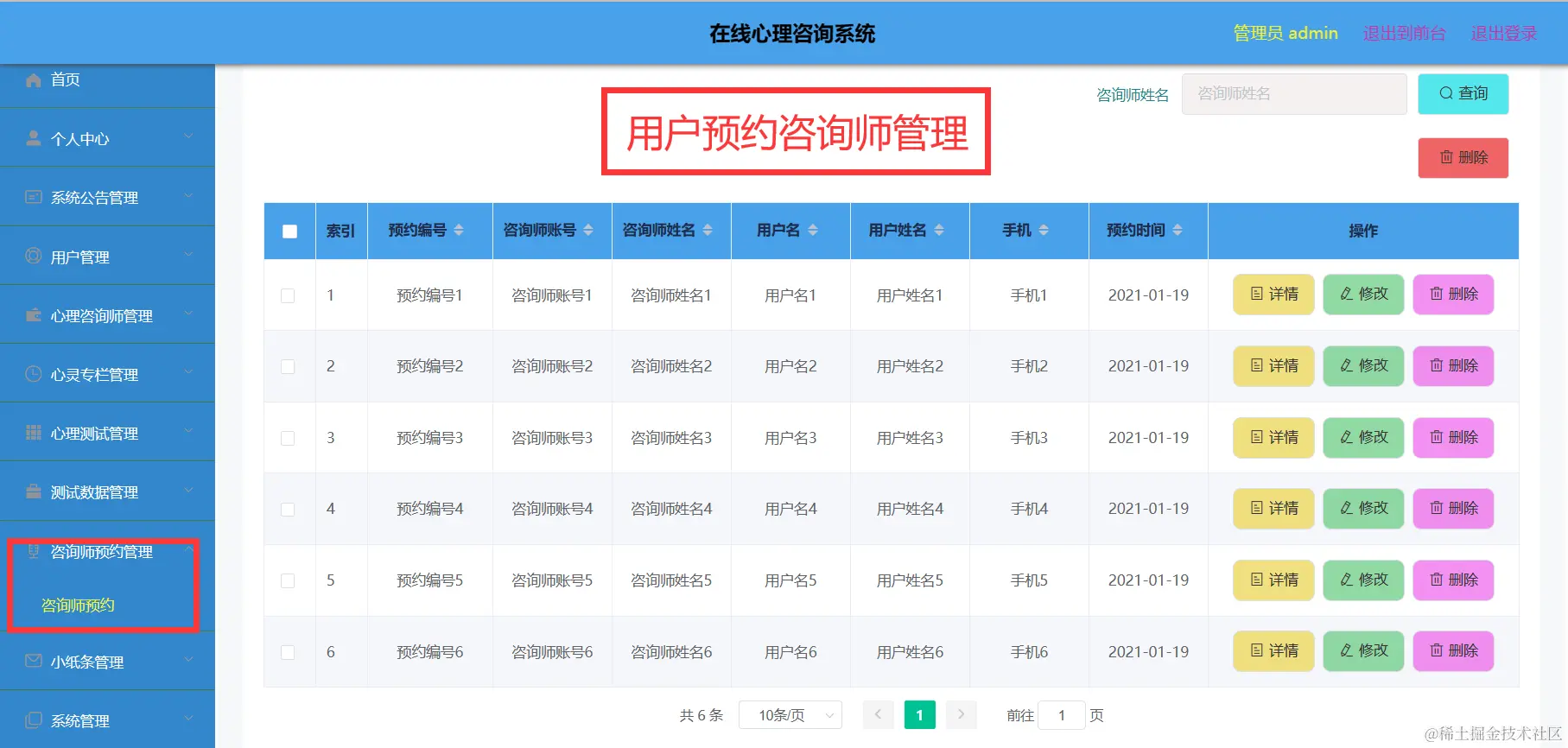The width and height of the screenshot is (1568, 748).
Task: Click the grid icon beside 心理测试管理
Action: 34,432
